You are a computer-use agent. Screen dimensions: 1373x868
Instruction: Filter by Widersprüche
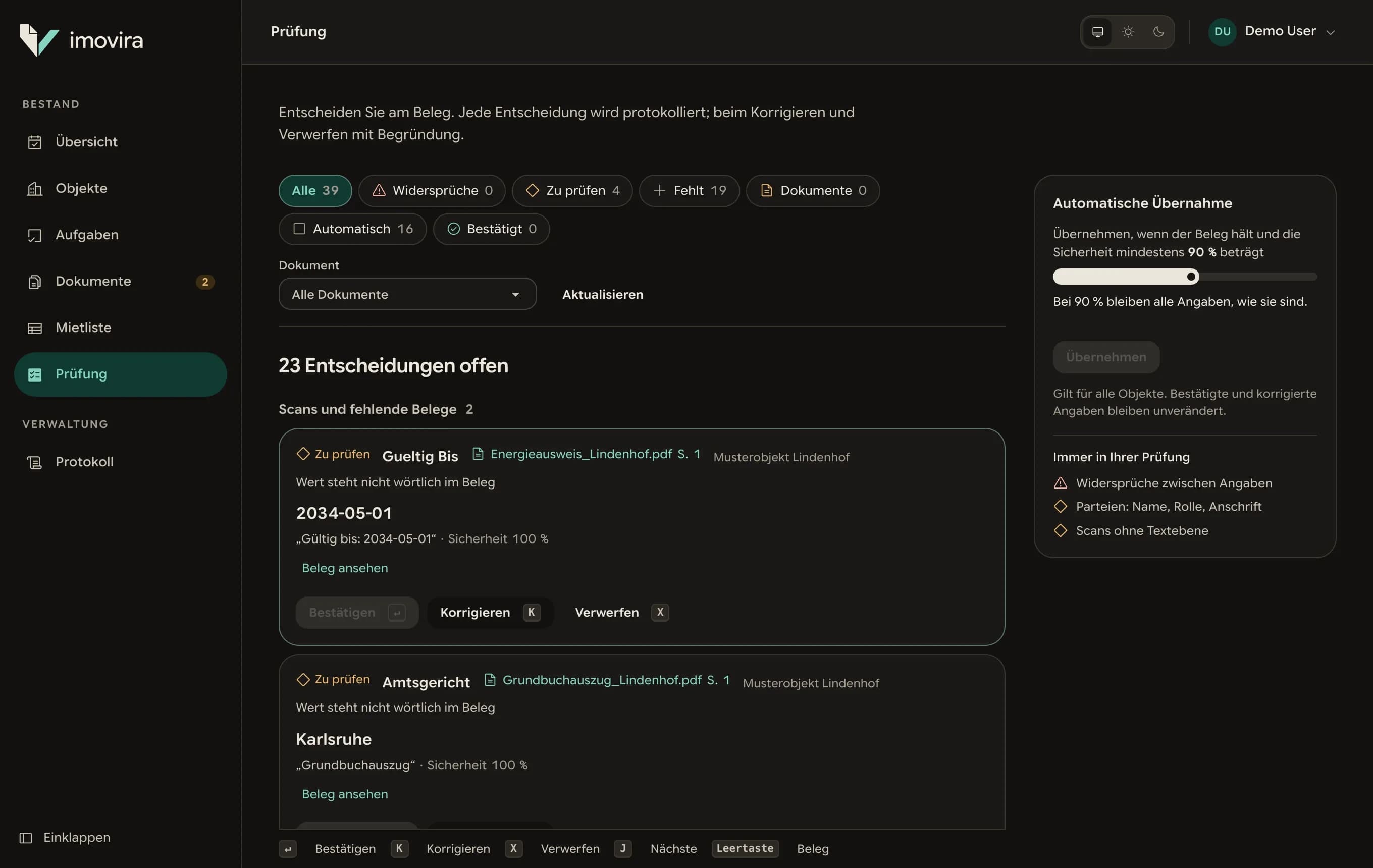[432, 190]
